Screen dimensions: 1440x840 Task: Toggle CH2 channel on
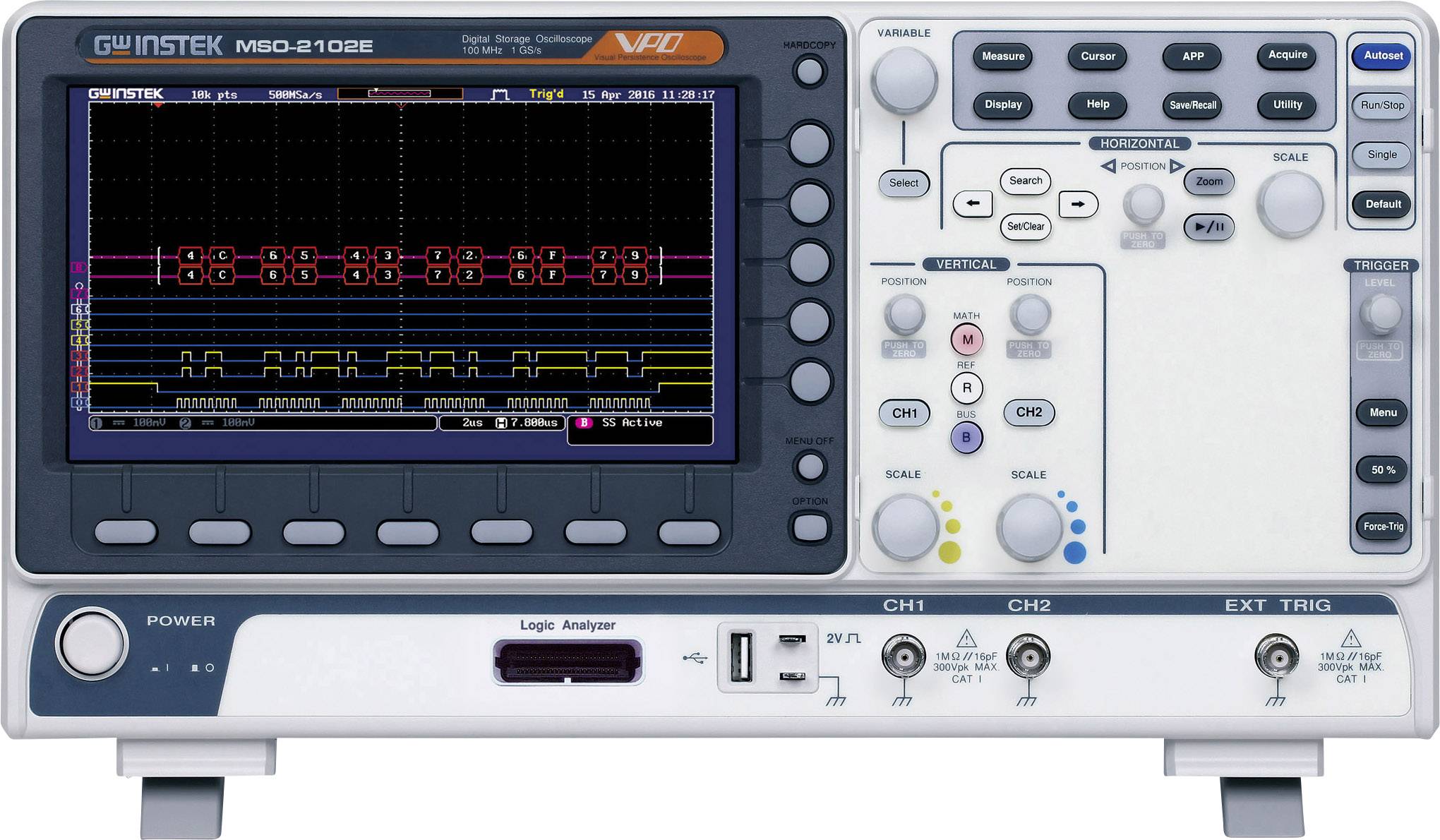[1028, 413]
